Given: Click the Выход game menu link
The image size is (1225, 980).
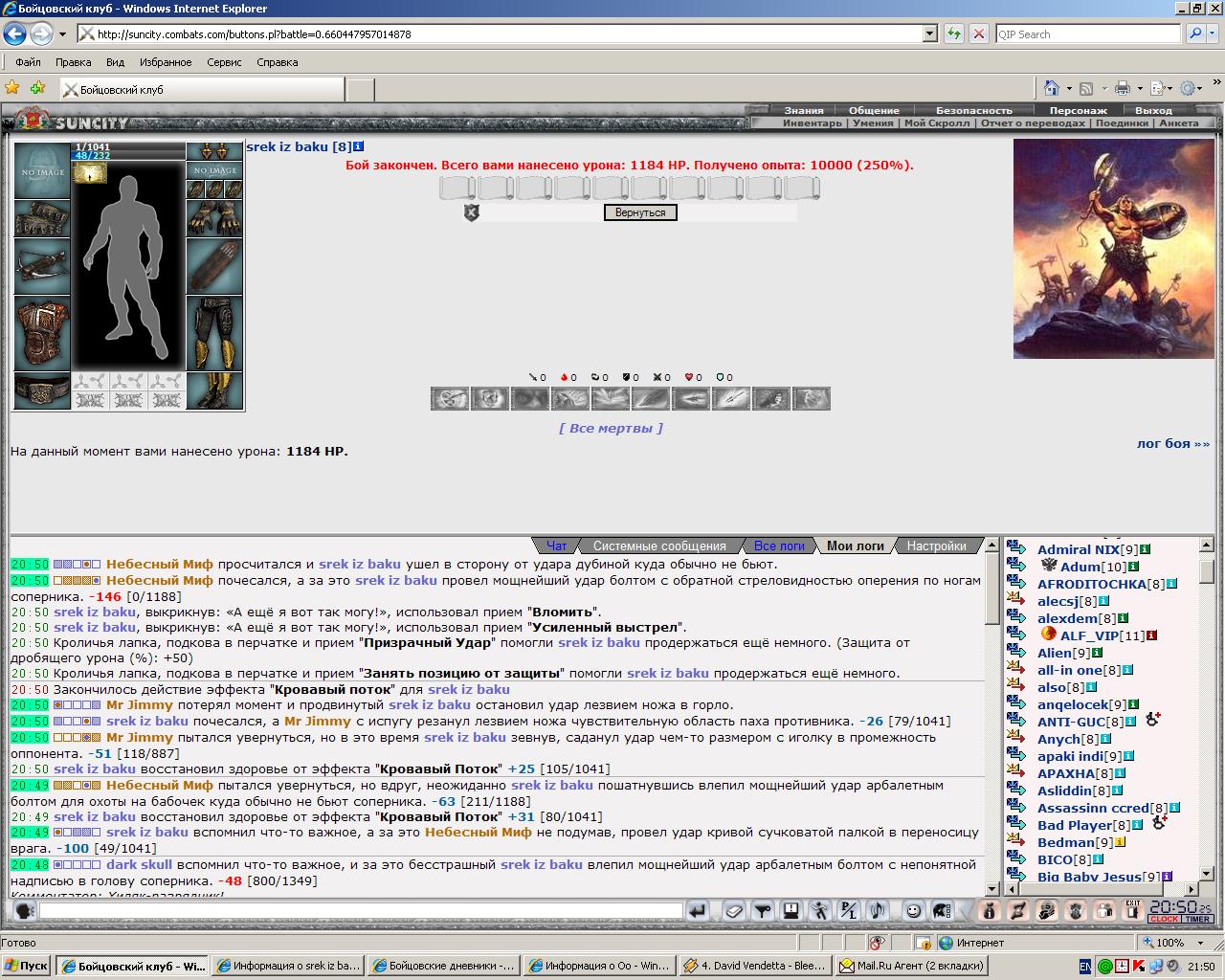Looking at the screenshot, I should click(x=1153, y=110).
